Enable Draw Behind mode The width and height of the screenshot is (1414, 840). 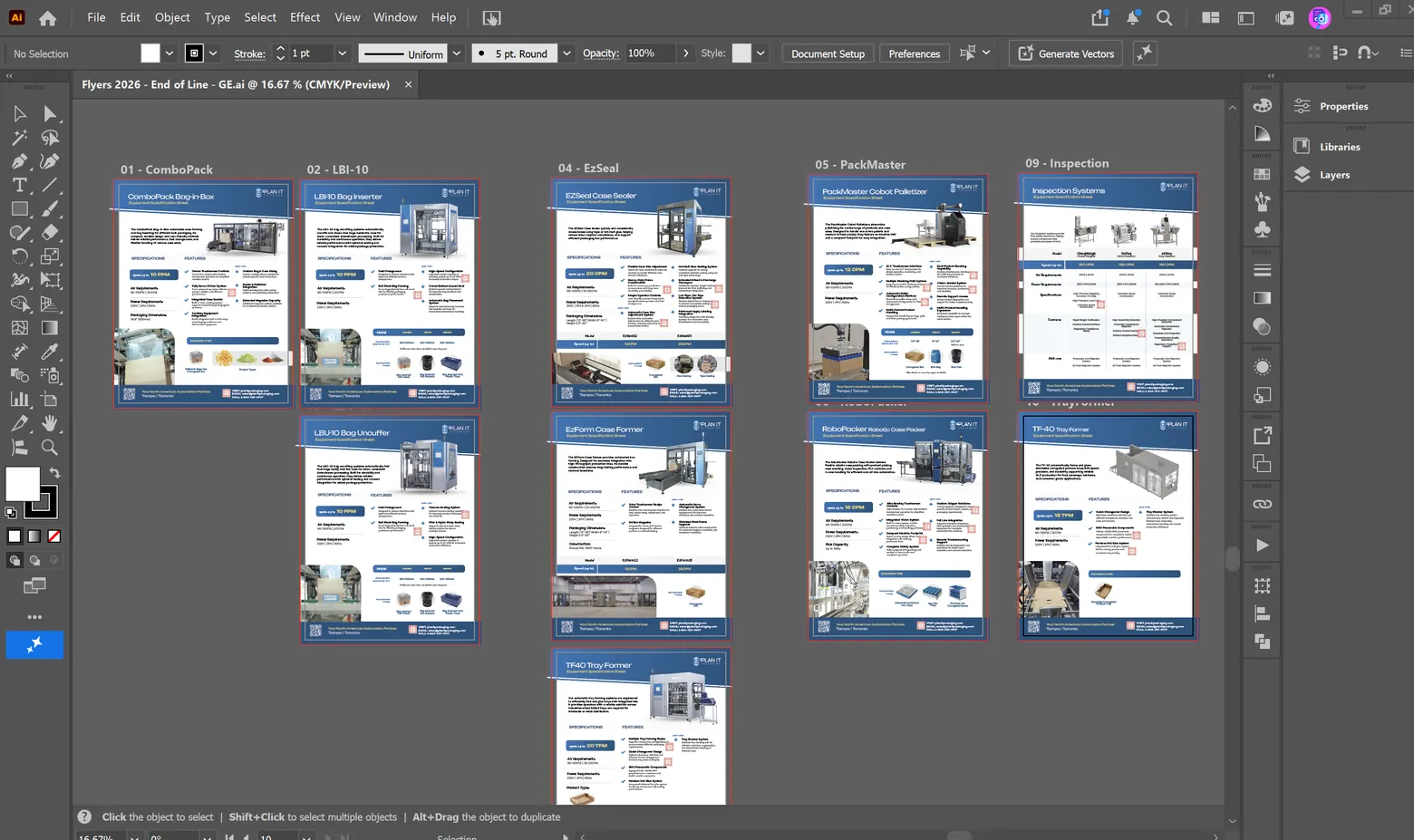(34, 560)
